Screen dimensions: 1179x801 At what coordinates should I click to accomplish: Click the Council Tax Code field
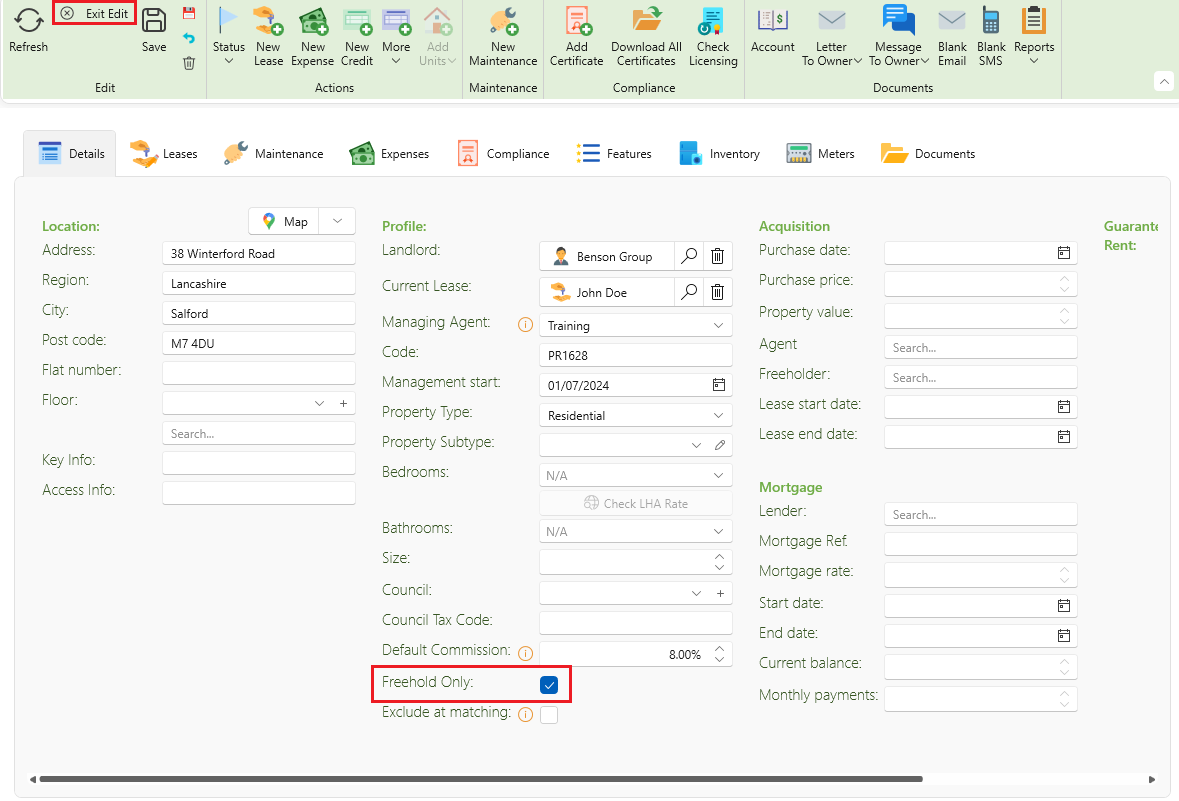click(x=635, y=623)
